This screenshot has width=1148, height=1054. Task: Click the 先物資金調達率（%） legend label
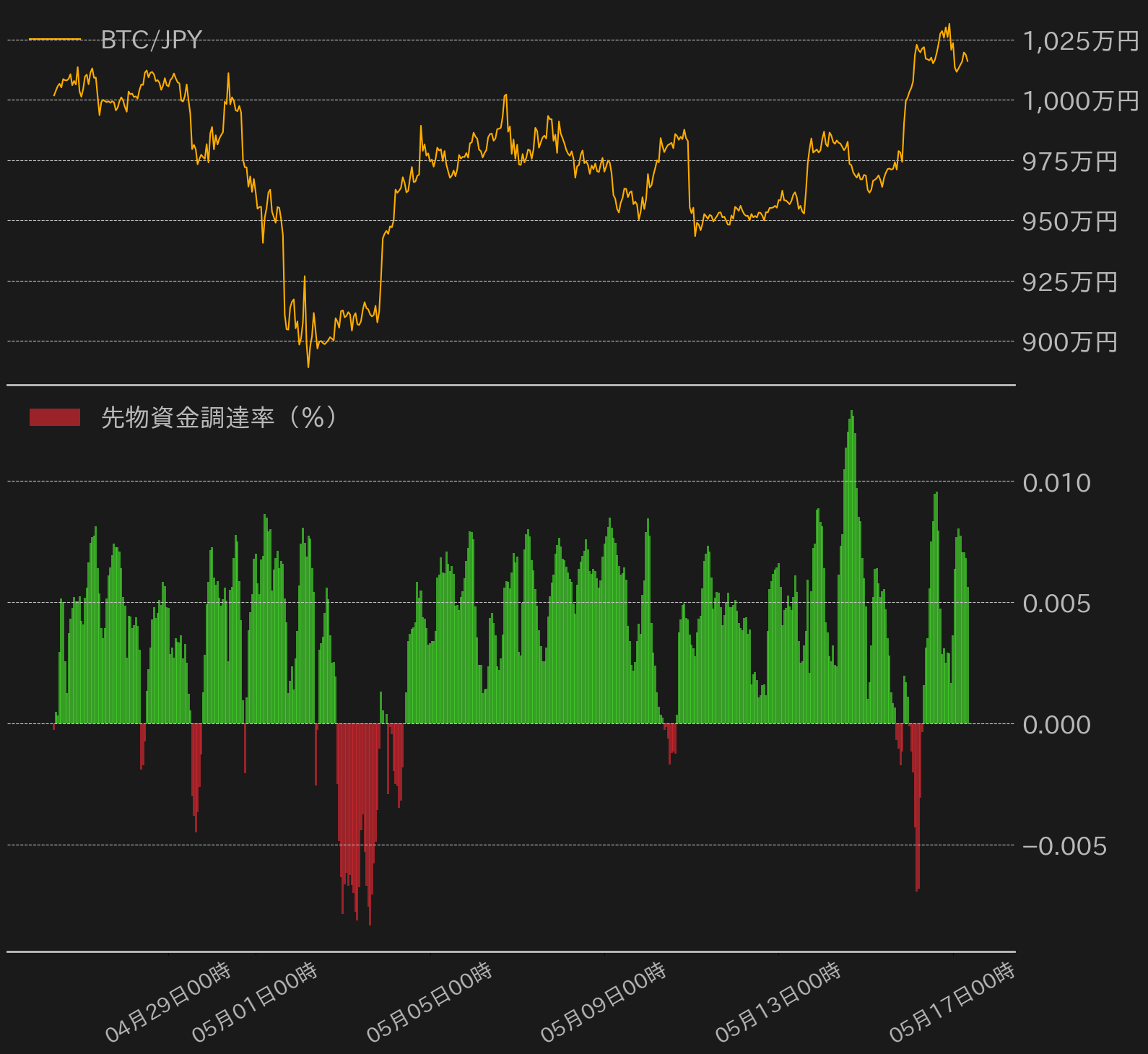(219, 417)
